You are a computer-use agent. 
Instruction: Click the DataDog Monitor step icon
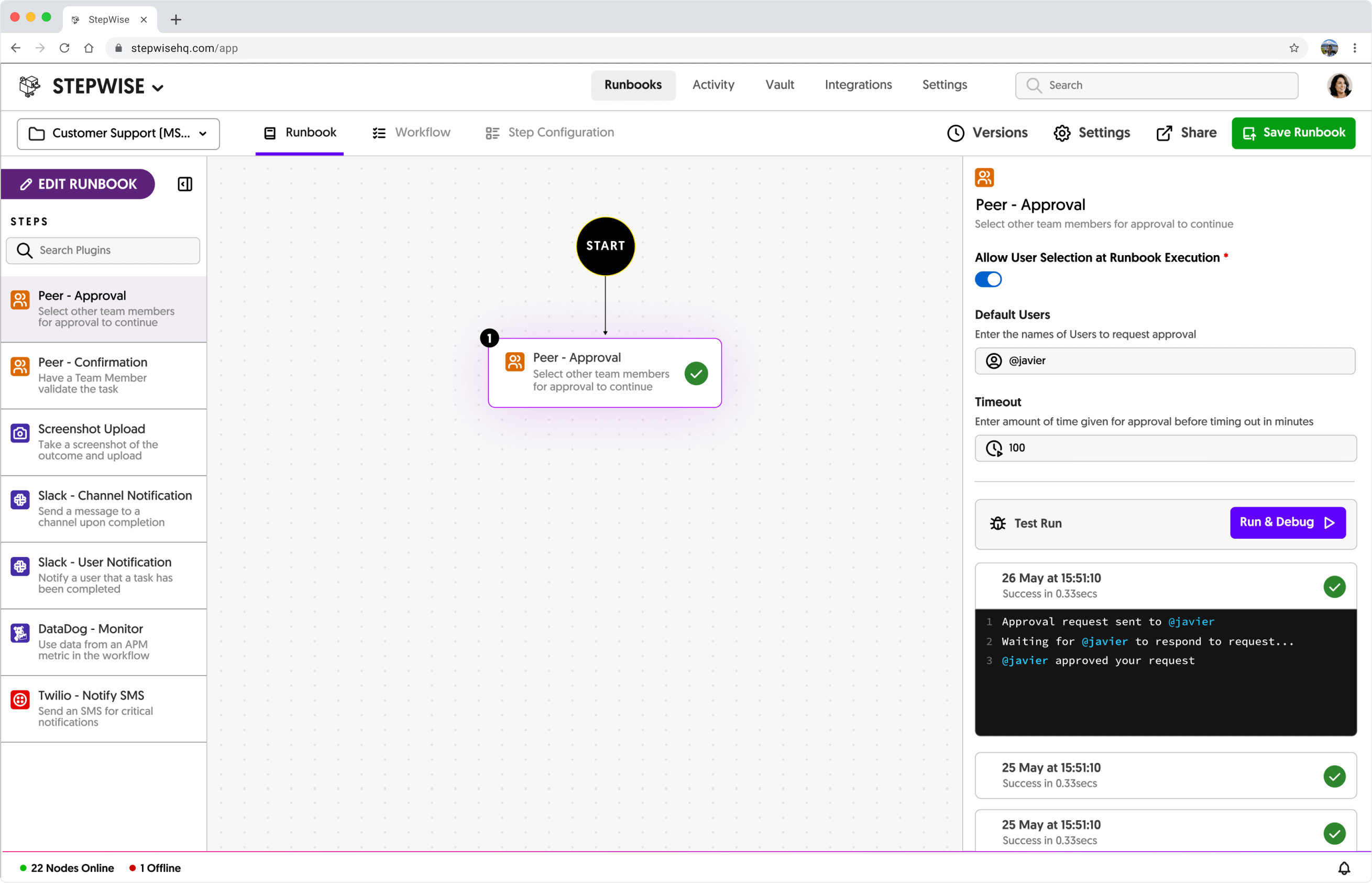point(20,633)
